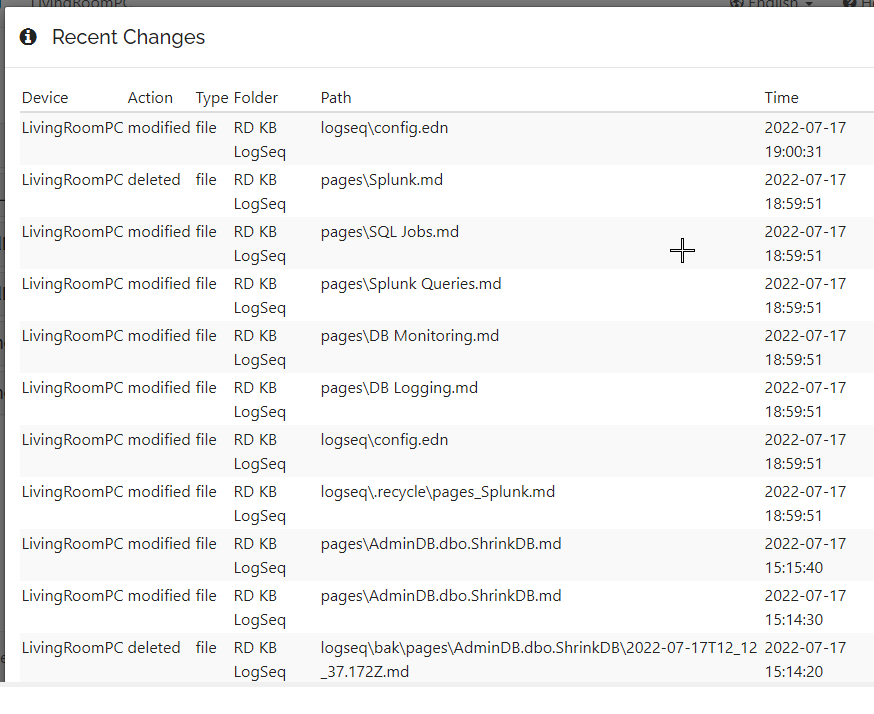874x714 pixels.
Task: Click the Path column header
Action: coord(336,97)
